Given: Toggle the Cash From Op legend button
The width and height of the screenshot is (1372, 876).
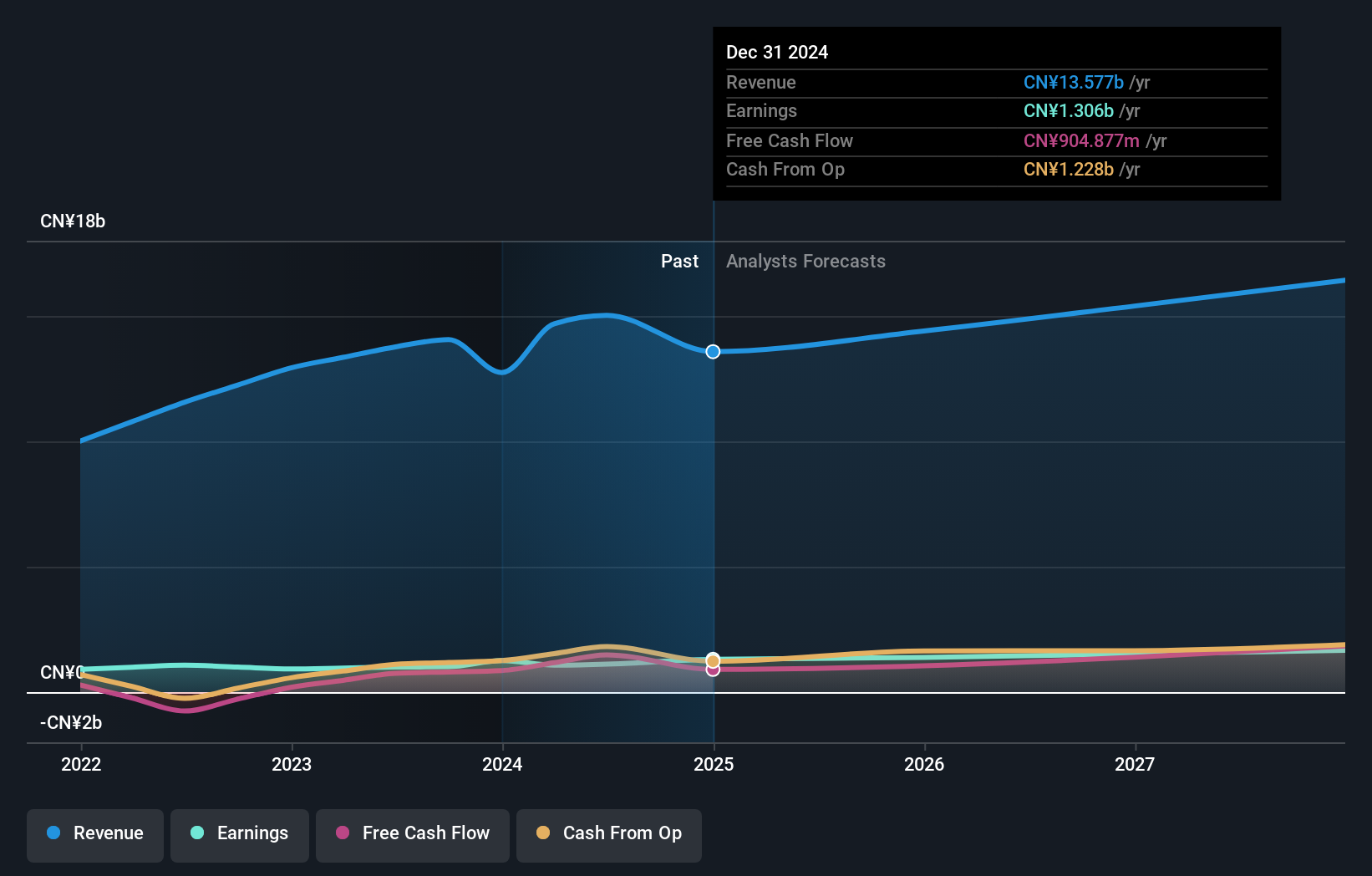Looking at the screenshot, I should coord(609,835).
